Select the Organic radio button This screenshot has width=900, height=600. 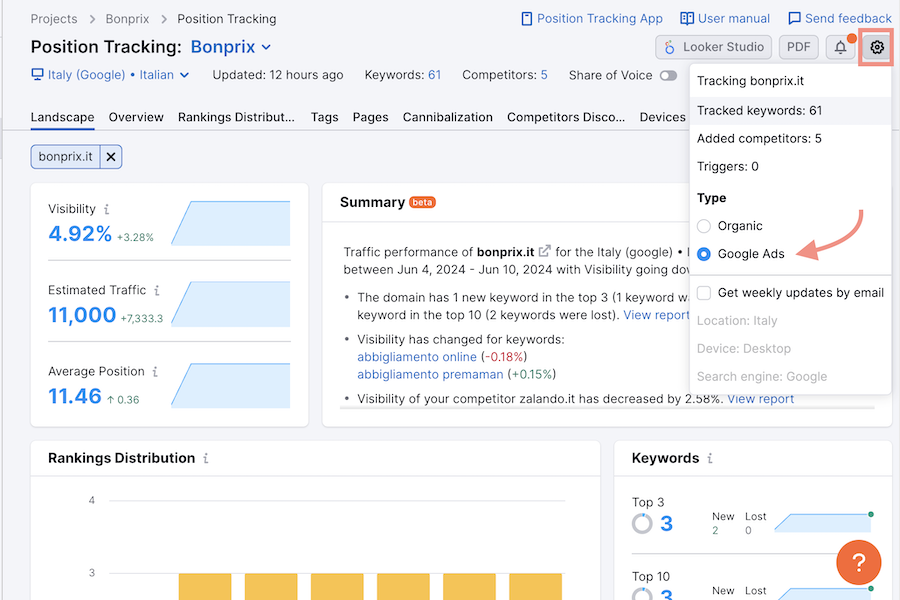click(704, 226)
